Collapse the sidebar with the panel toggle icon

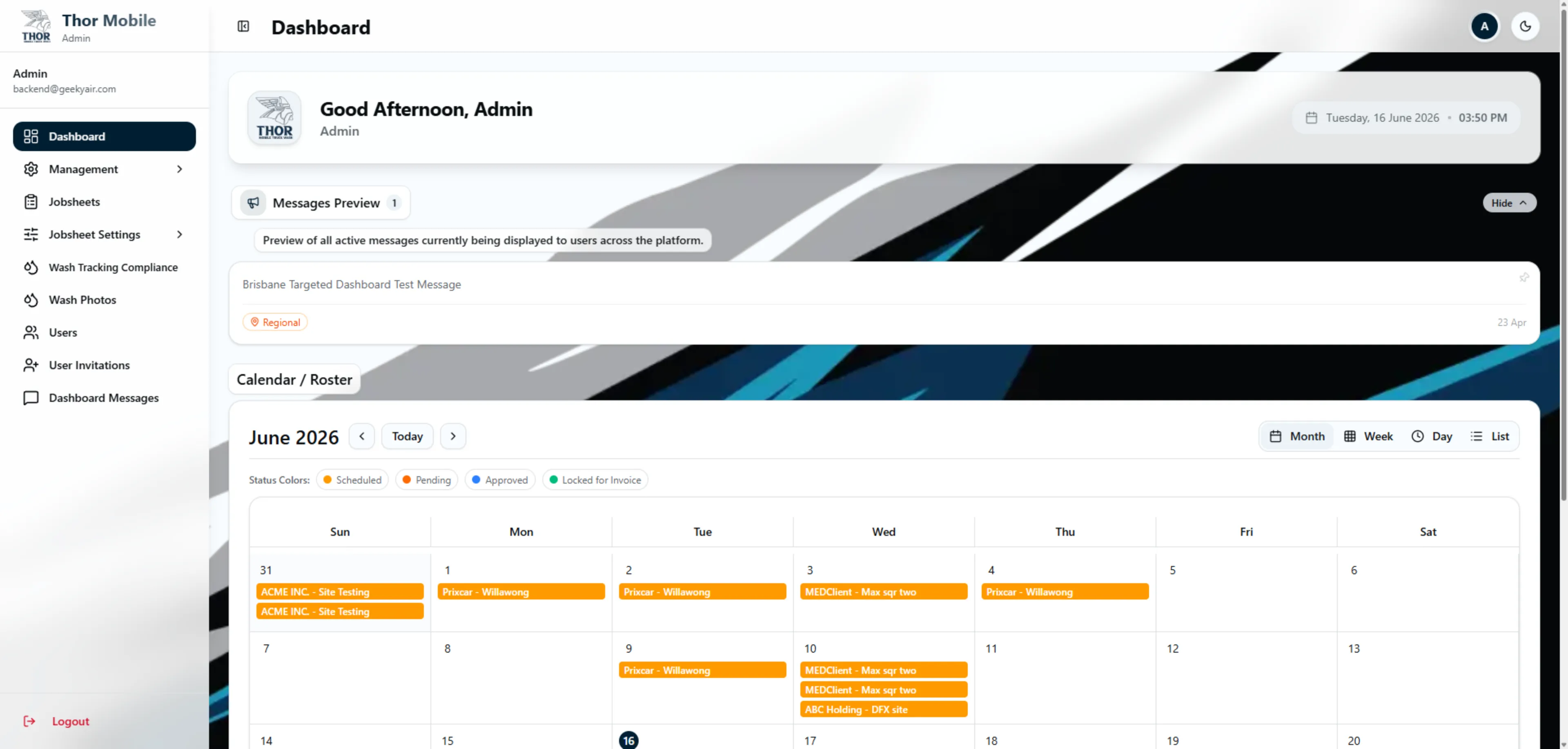[x=243, y=26]
